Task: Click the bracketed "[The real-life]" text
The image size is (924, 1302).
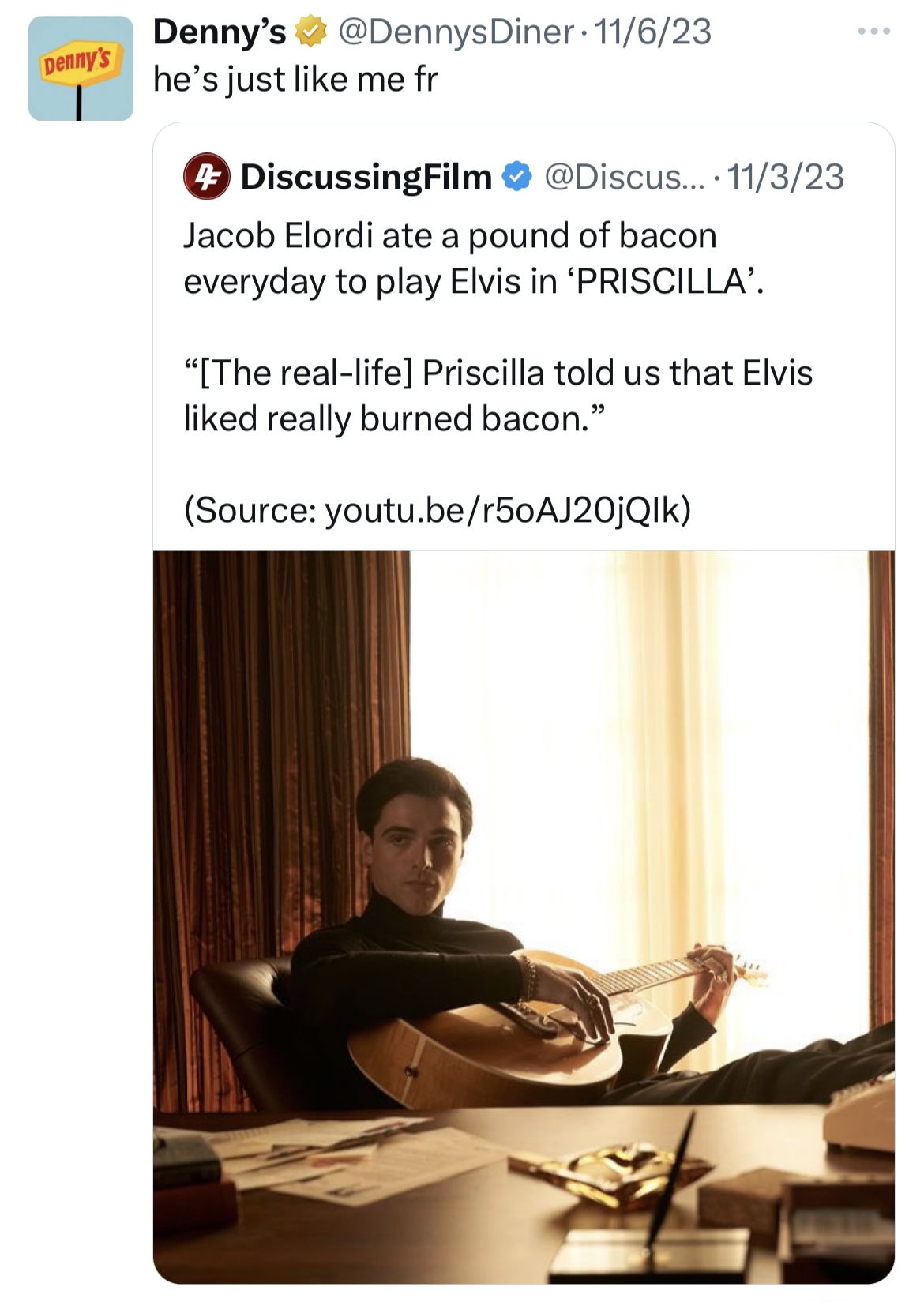Action: tap(298, 373)
